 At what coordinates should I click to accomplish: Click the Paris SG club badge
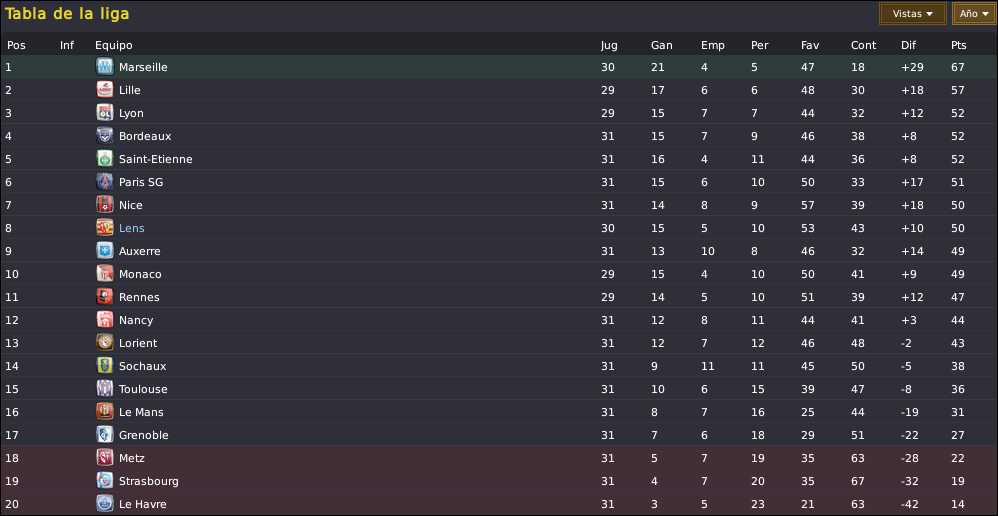click(104, 182)
